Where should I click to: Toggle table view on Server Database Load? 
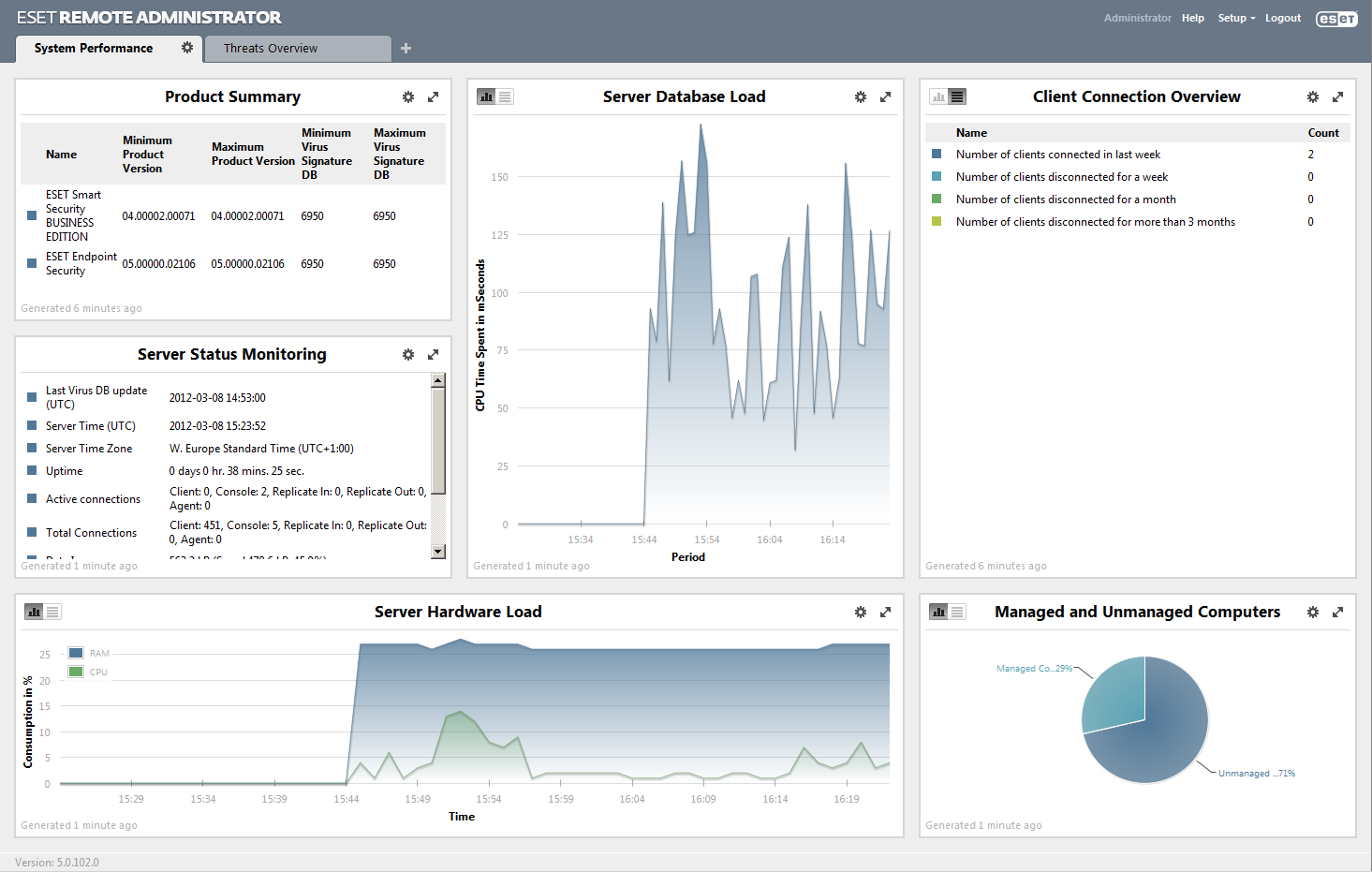pos(506,96)
